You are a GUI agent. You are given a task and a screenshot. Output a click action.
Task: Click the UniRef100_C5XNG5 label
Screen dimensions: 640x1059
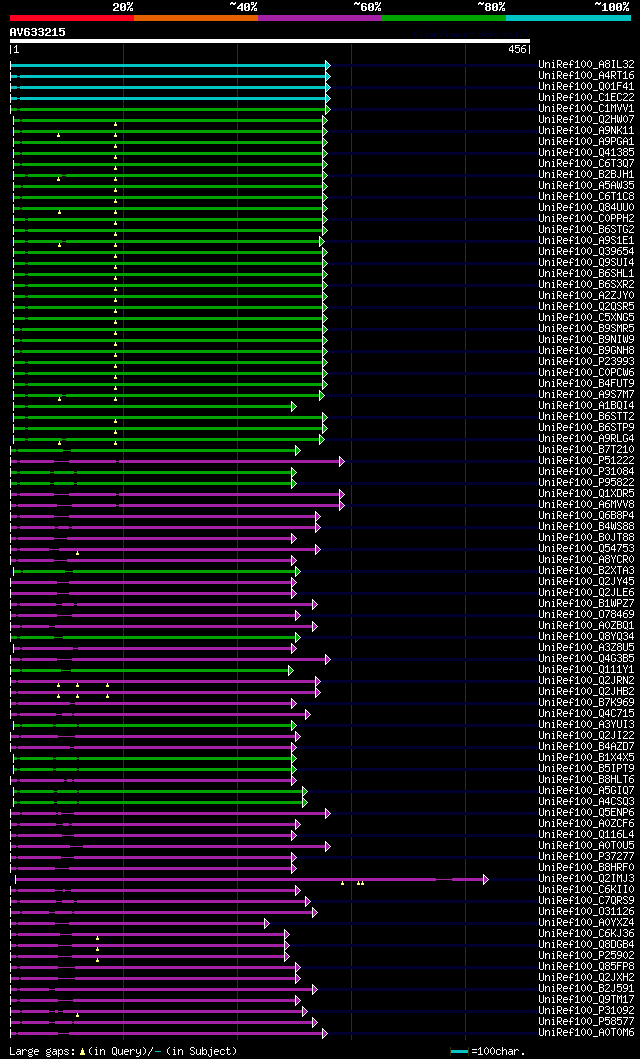coord(586,317)
